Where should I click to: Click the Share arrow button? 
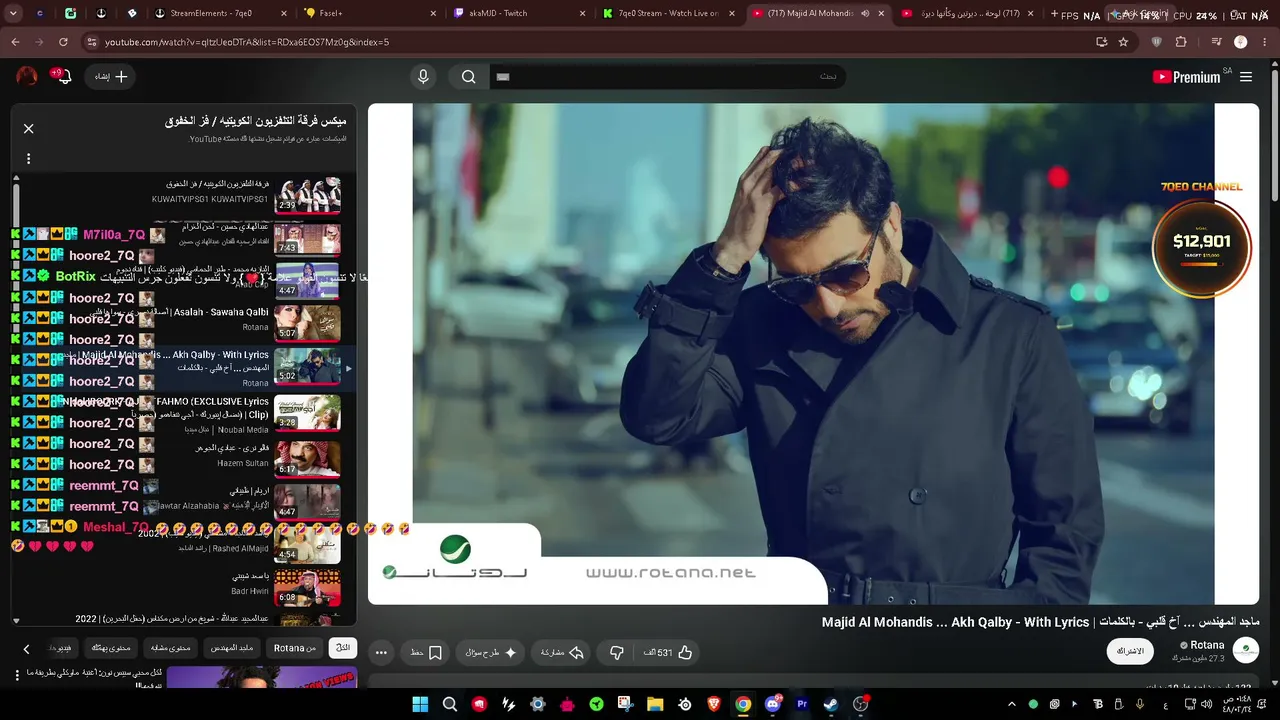562,652
